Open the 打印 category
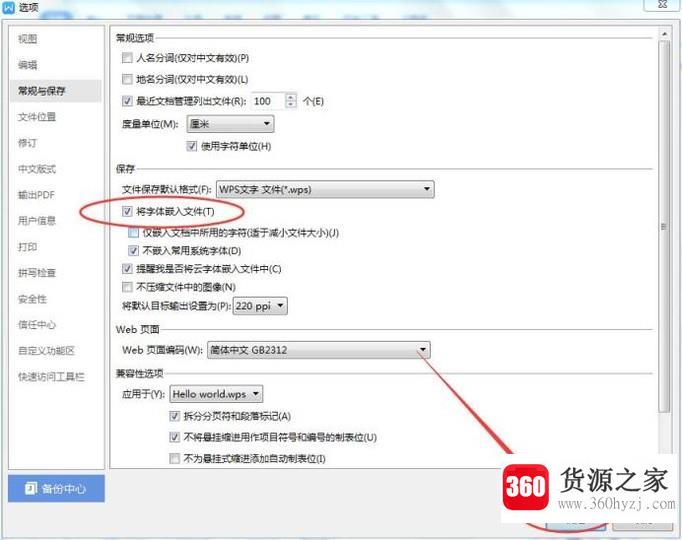This screenshot has height=540, width=682. click(x=27, y=247)
